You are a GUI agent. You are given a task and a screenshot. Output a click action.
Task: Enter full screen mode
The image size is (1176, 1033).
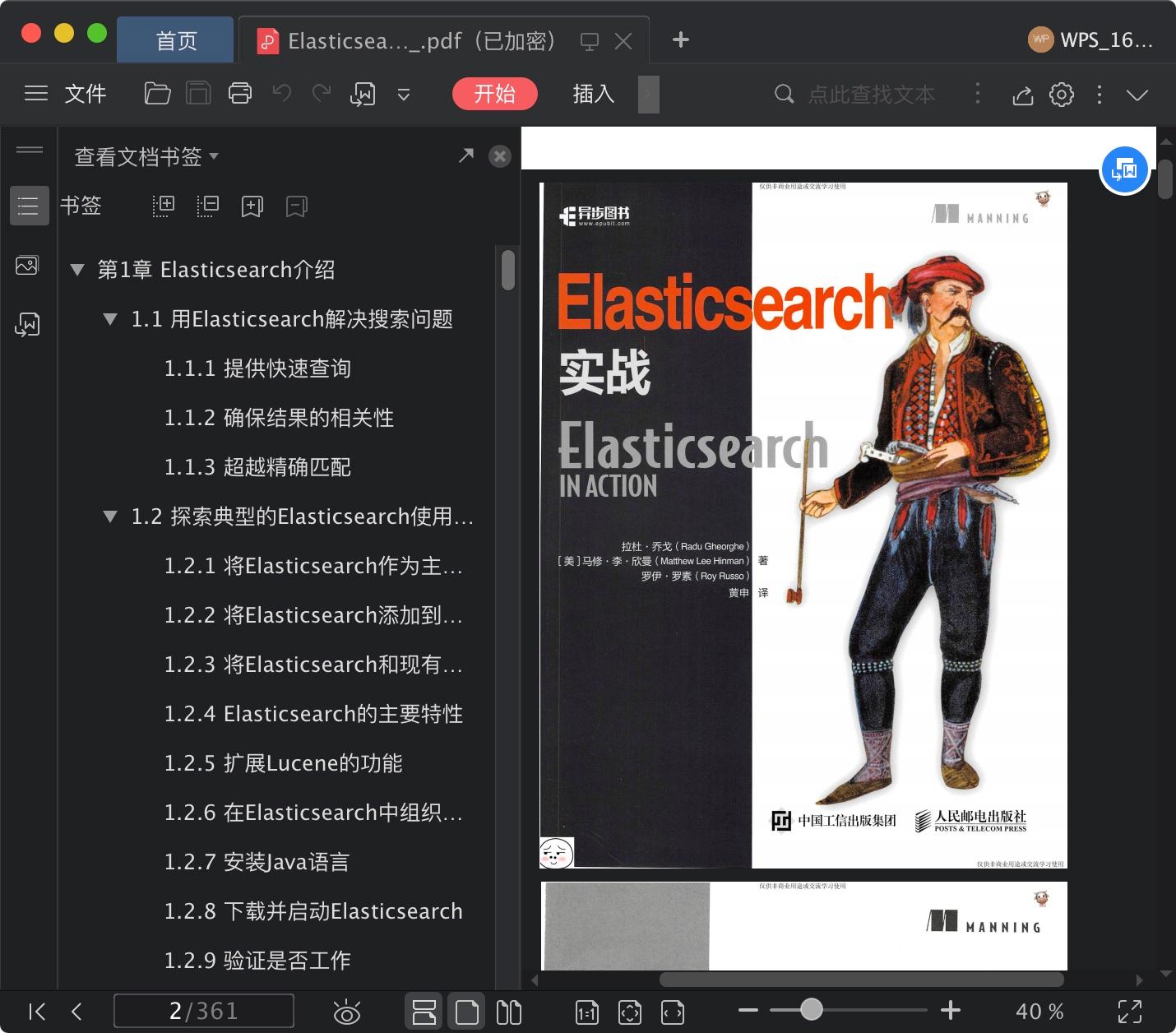point(1130,1012)
